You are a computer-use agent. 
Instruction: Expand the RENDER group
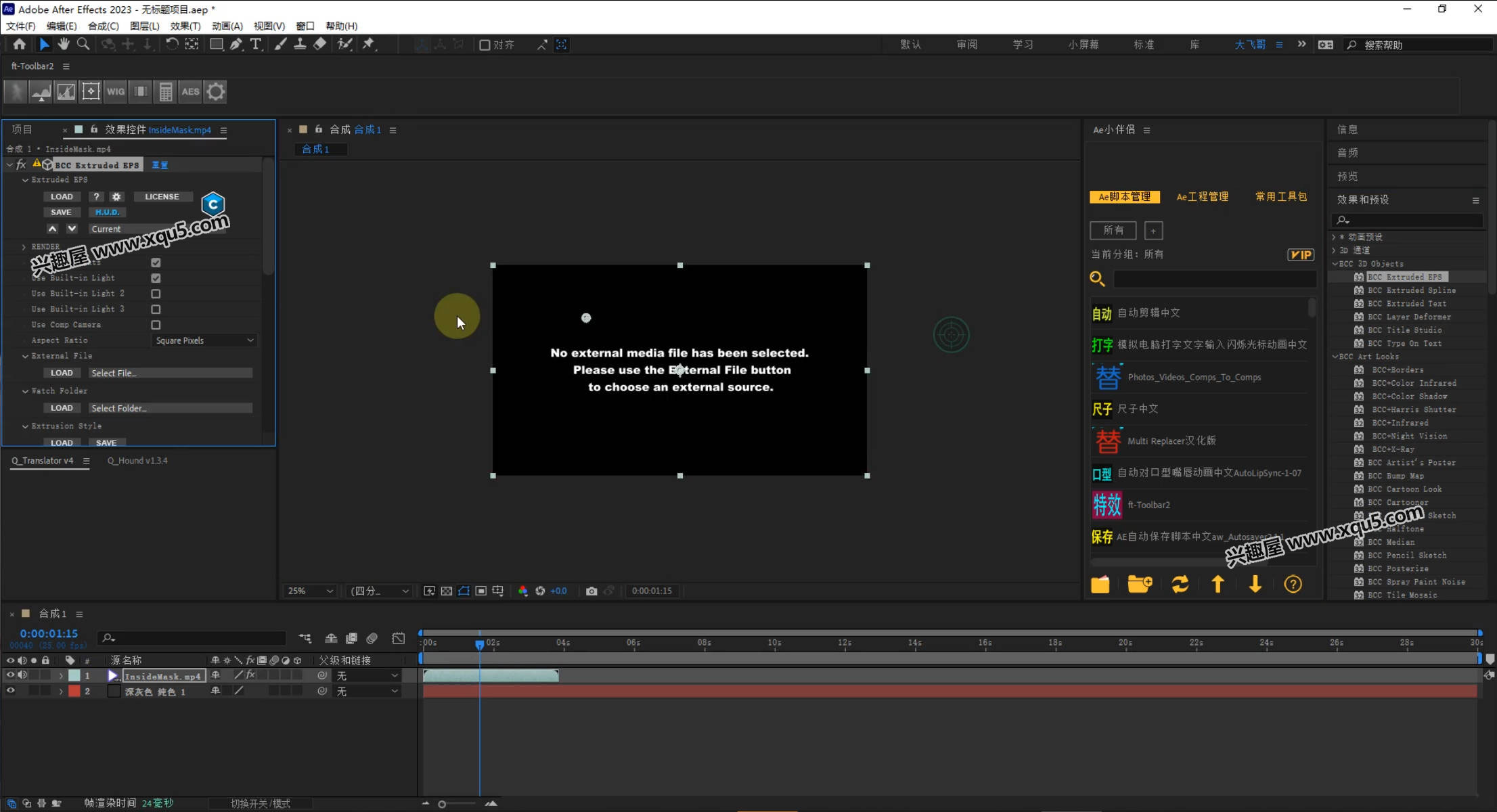point(24,247)
